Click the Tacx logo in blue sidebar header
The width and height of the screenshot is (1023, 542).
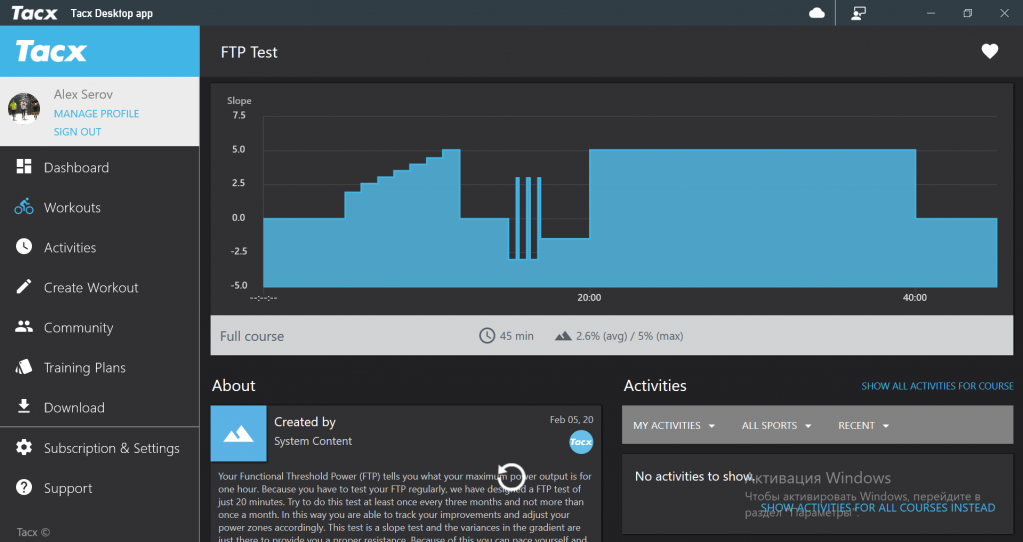coord(51,52)
